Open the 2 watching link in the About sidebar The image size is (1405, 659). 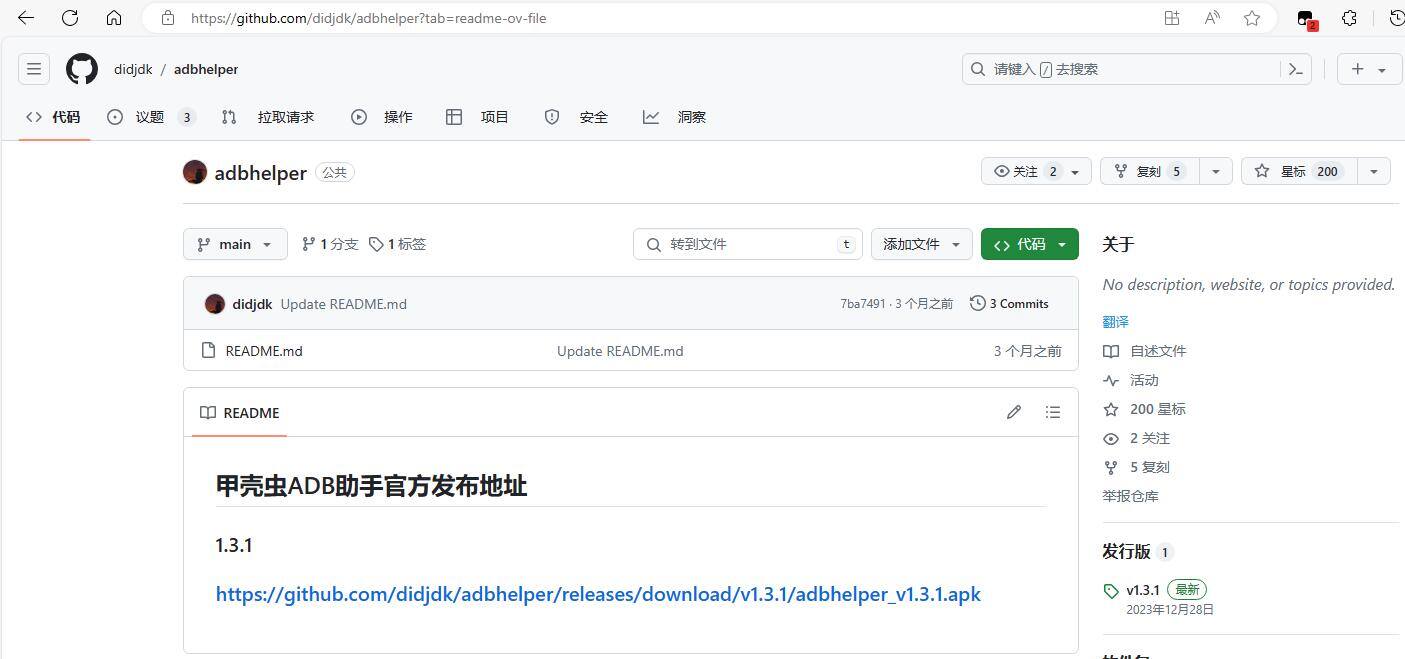point(1136,438)
